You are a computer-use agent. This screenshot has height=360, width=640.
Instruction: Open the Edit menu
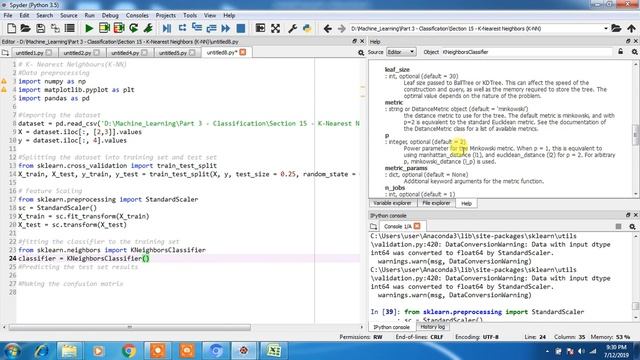point(24,15)
